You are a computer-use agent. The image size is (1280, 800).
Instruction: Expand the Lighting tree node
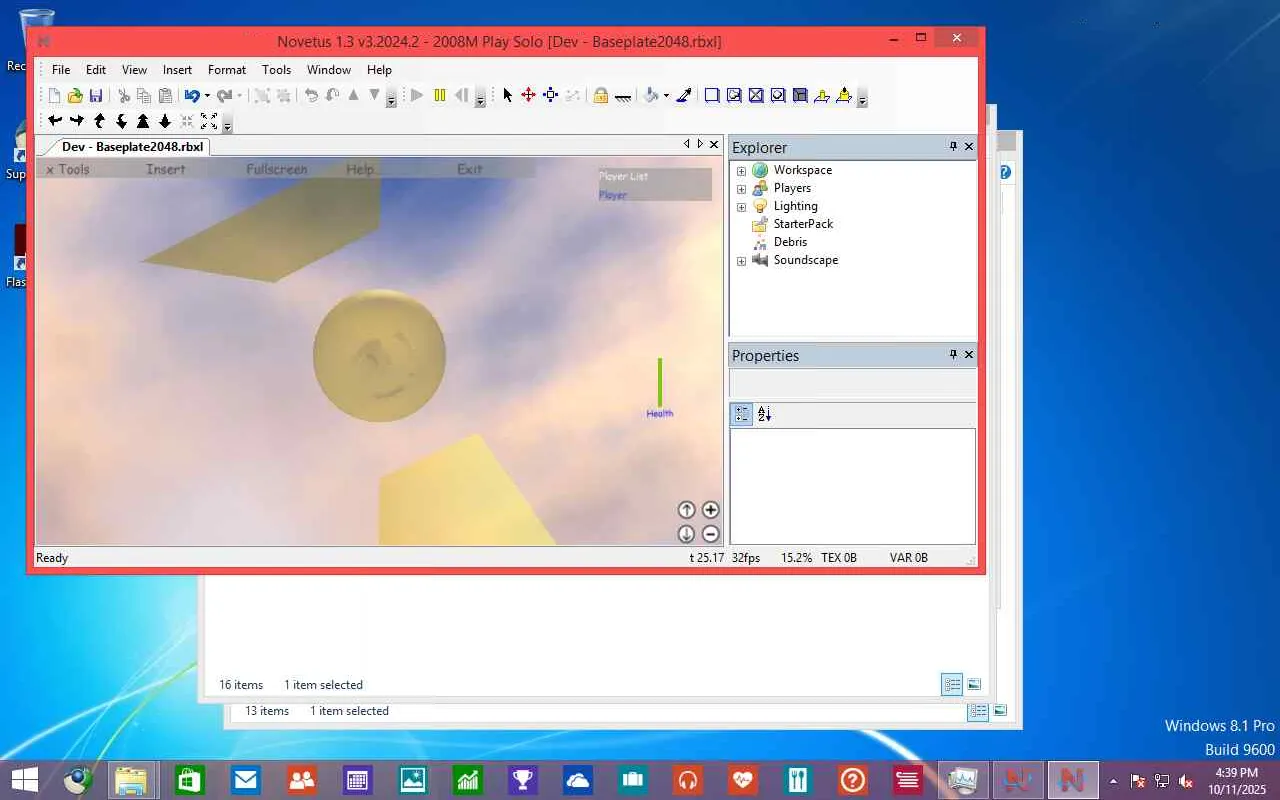[x=741, y=206]
